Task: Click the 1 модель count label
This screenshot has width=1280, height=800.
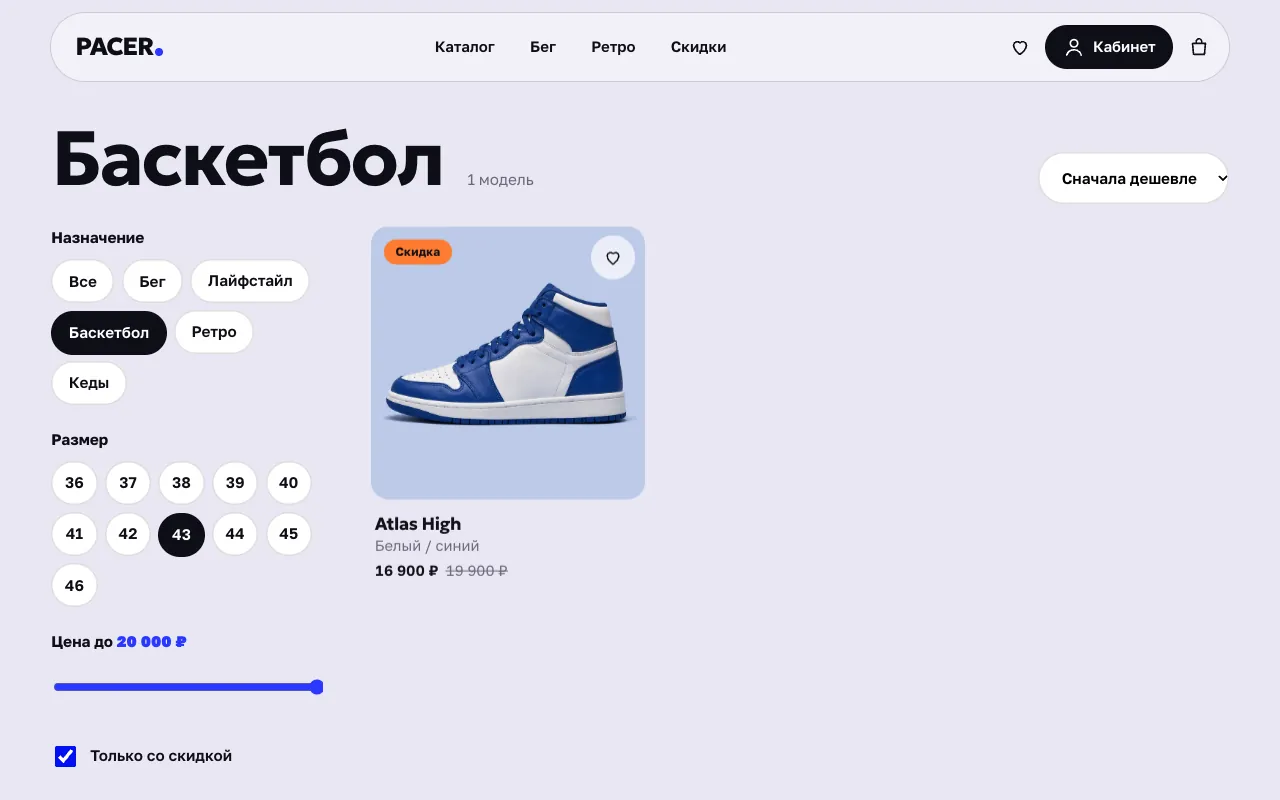Action: pyautogui.click(x=500, y=180)
